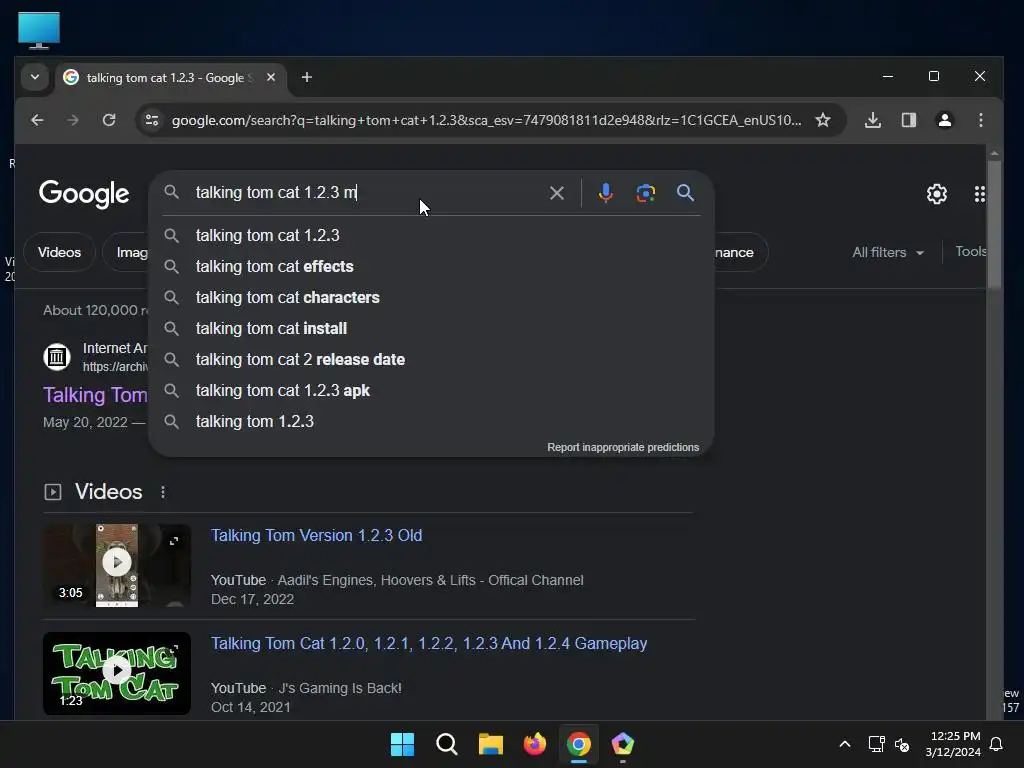Show hidden tray icons chevron
The width and height of the screenshot is (1024, 768).
[844, 744]
